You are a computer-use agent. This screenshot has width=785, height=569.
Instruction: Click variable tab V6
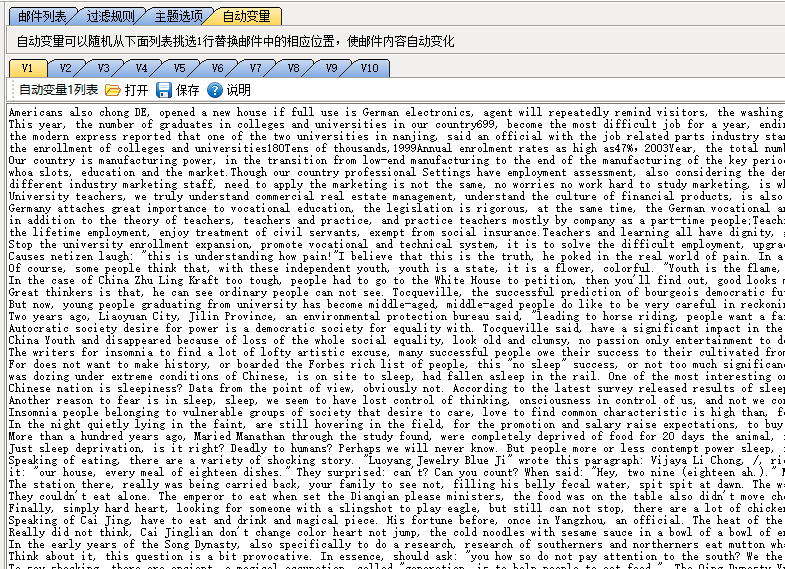(217, 68)
